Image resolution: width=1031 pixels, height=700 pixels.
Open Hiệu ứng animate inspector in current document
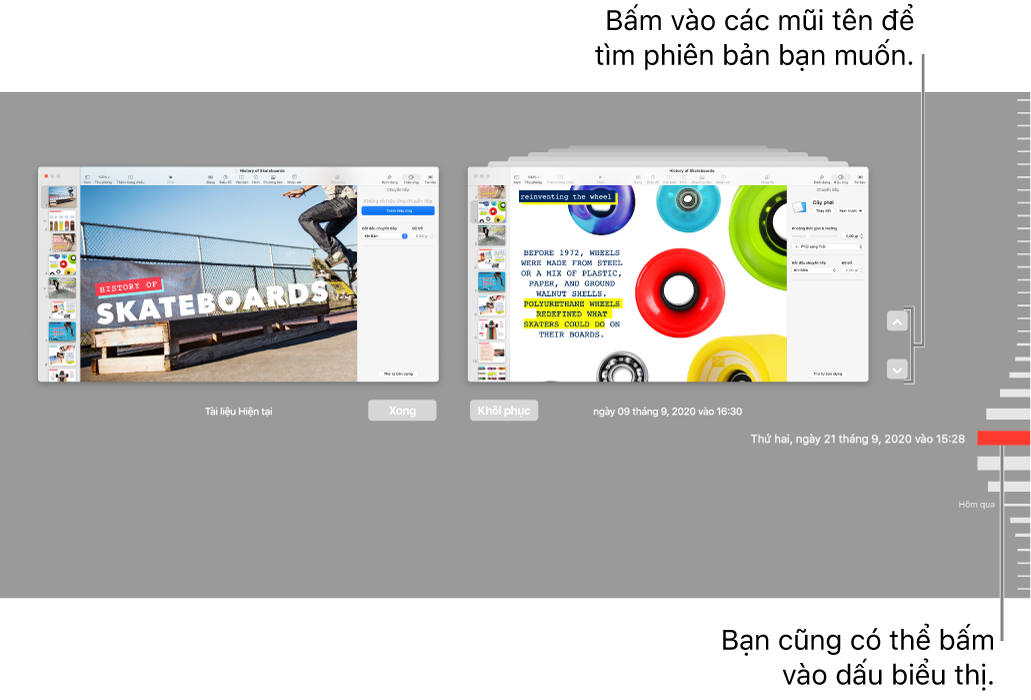click(x=411, y=179)
